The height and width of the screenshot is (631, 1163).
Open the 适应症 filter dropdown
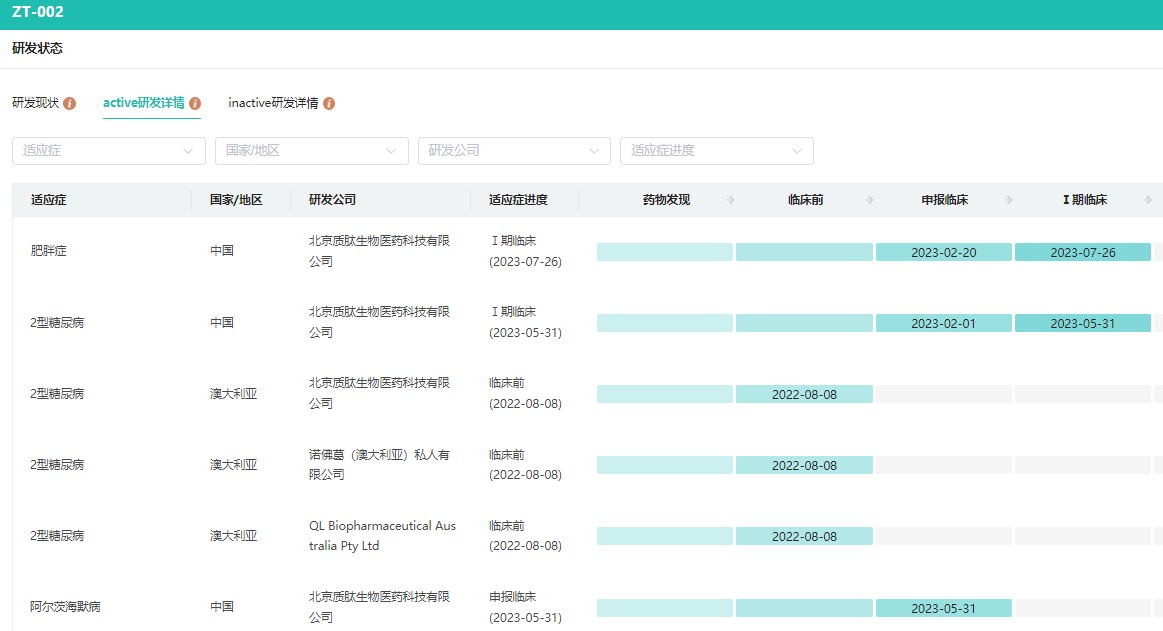(108, 151)
